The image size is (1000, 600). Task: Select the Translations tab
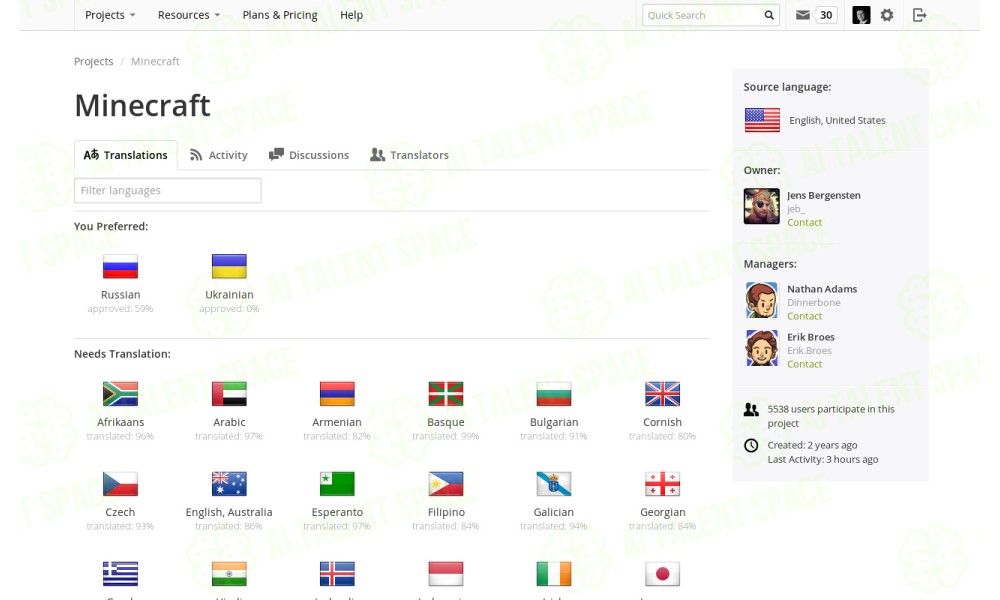(x=126, y=155)
